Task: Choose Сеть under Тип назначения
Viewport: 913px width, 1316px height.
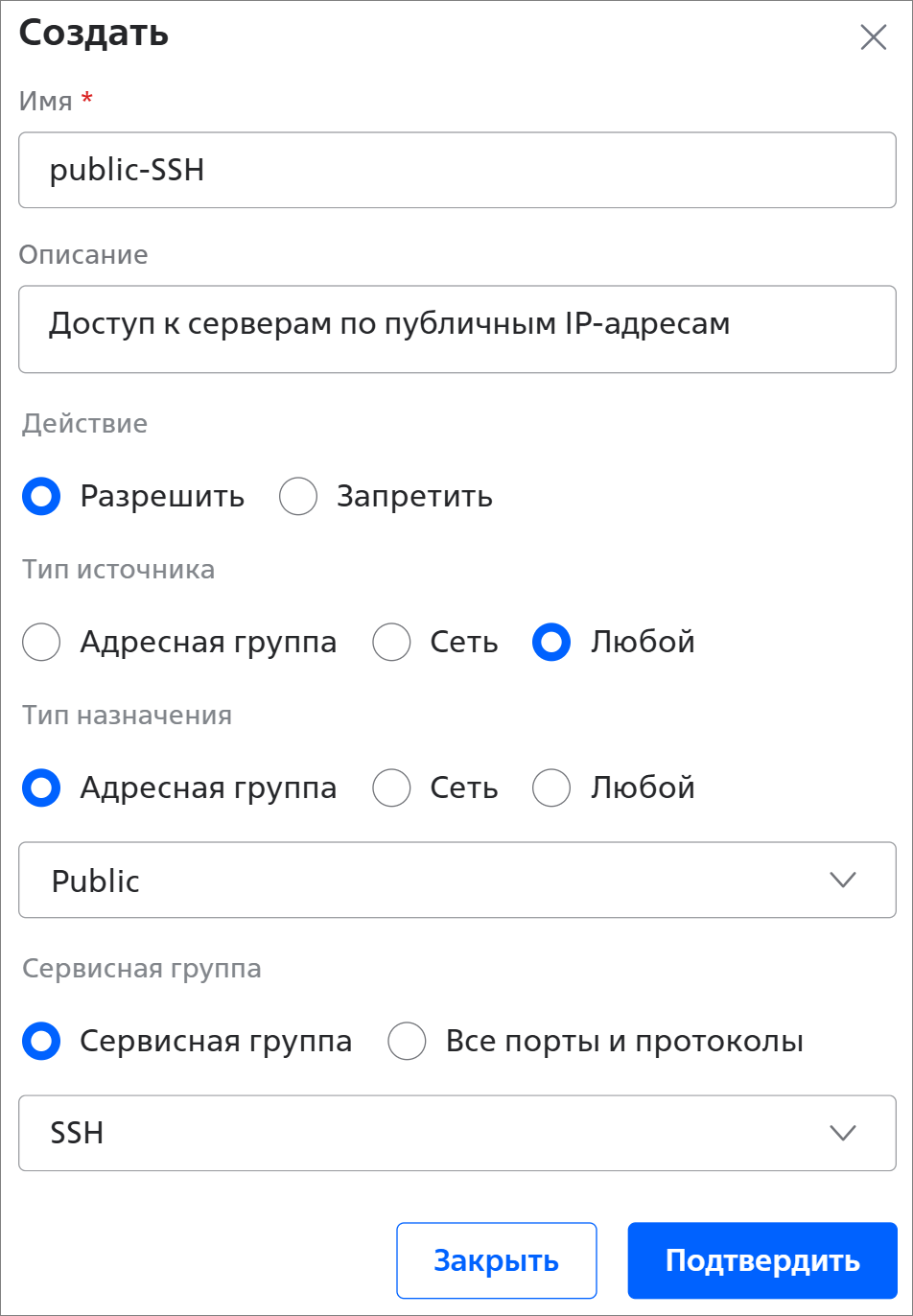Action: (x=391, y=787)
